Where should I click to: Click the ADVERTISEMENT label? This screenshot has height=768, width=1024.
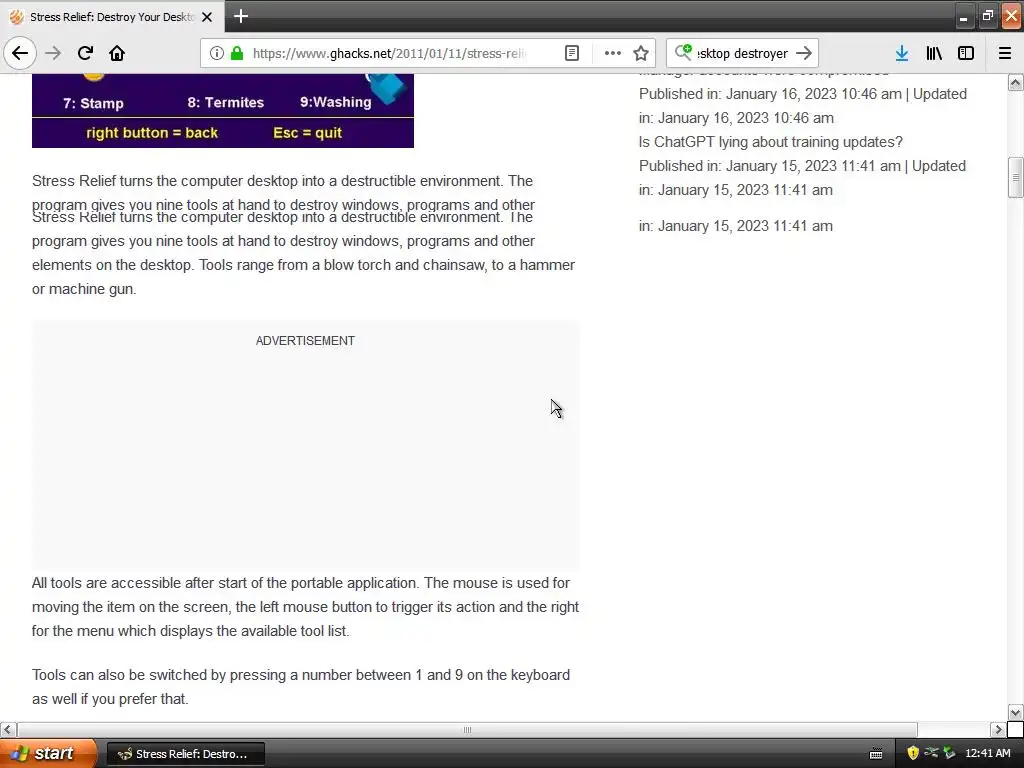coord(305,341)
